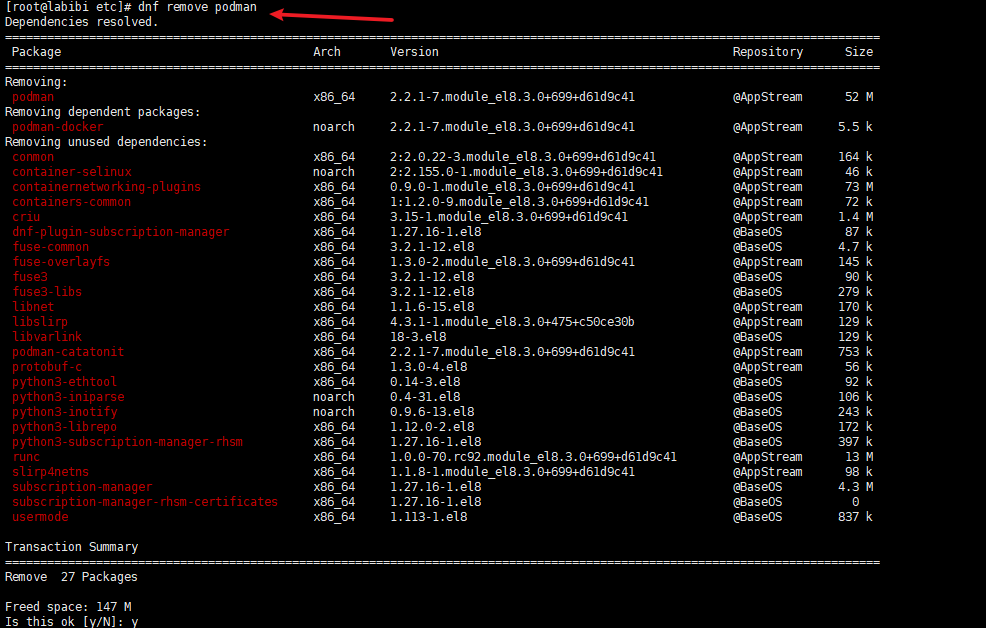Select 'python3-subscription-manager-rhsm' package name

click(x=128, y=442)
